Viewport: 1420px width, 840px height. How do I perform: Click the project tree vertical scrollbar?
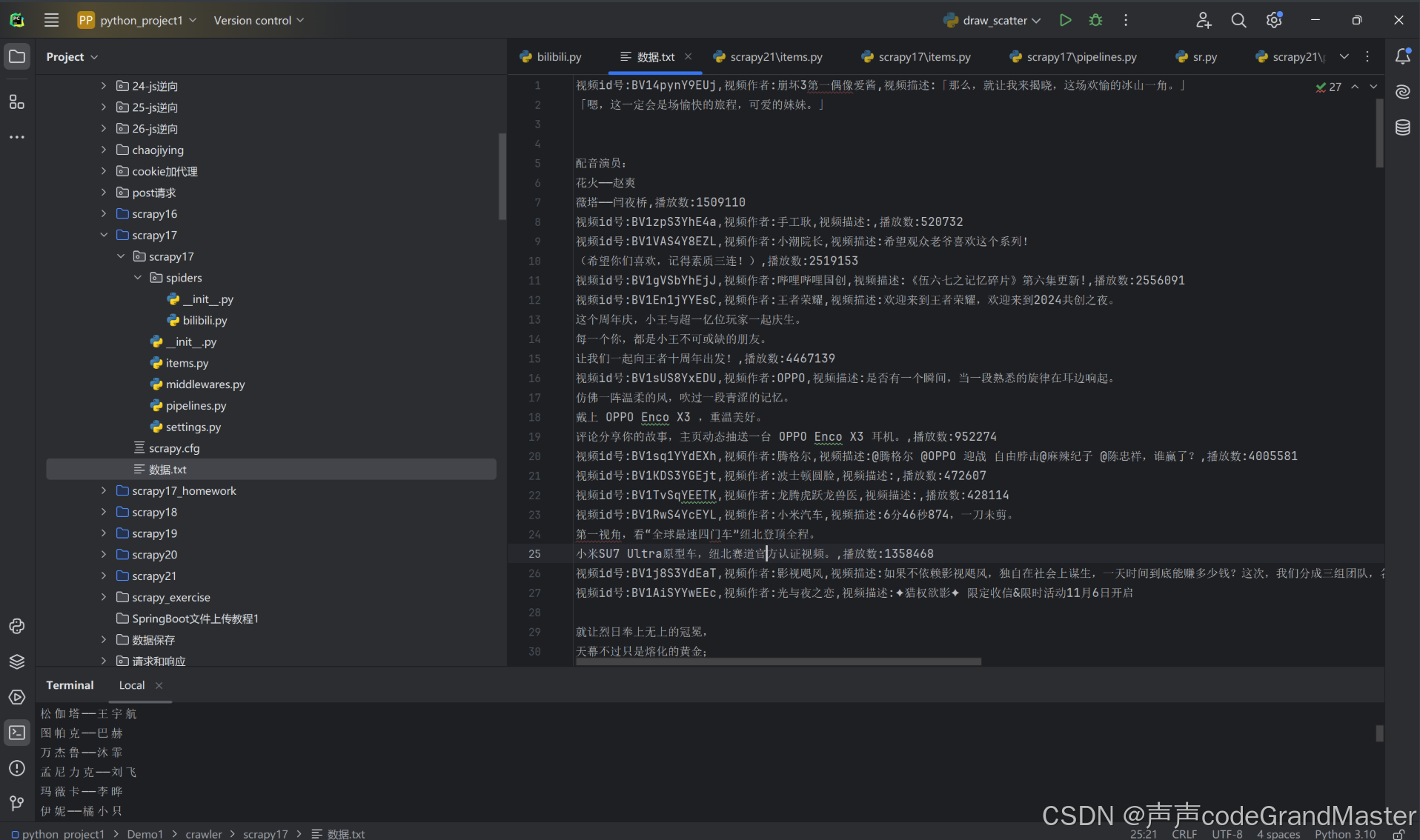point(502,176)
